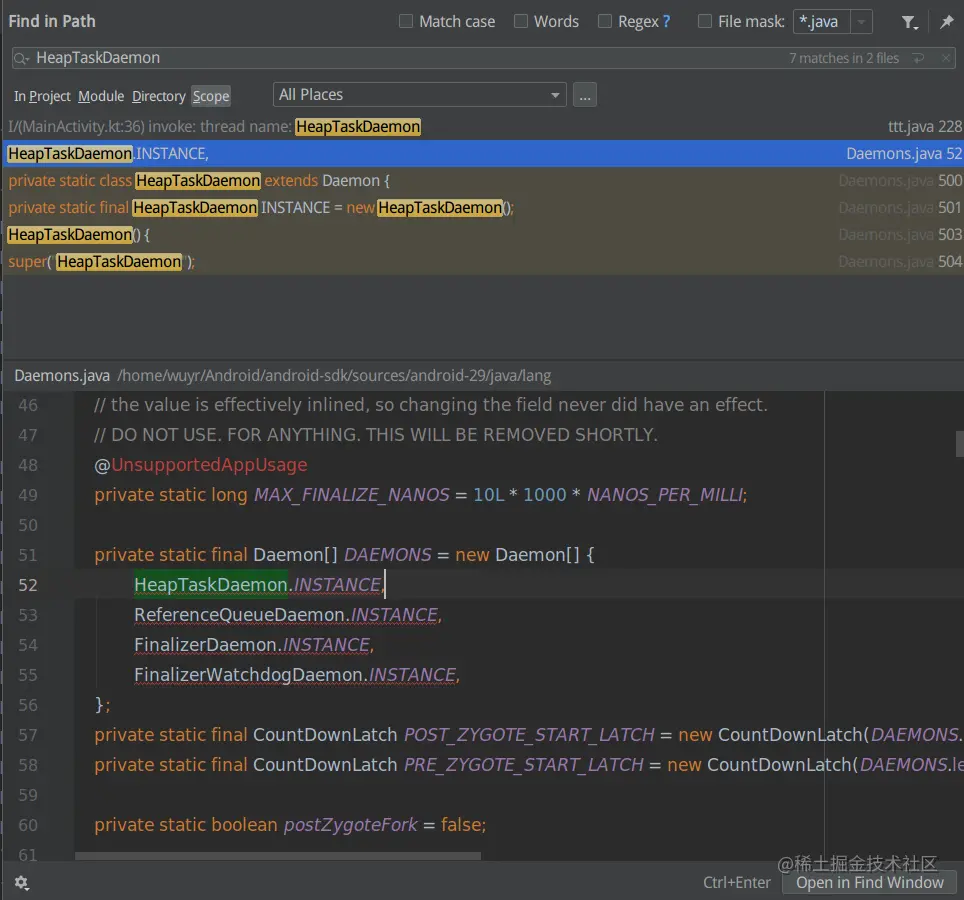Click the horizontal scrollbar in code preview
The height and width of the screenshot is (900, 964).
(x=277, y=856)
